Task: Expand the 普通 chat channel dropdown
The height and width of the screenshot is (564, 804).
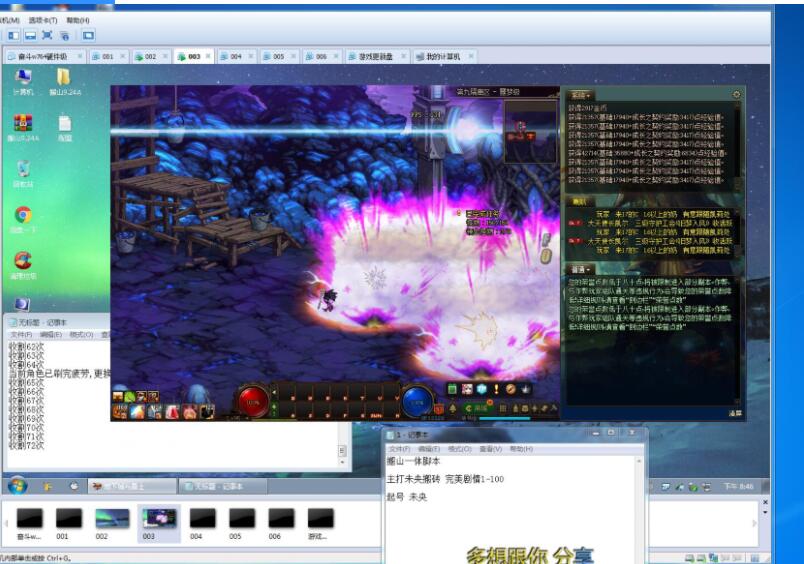Action: pyautogui.click(x=580, y=269)
